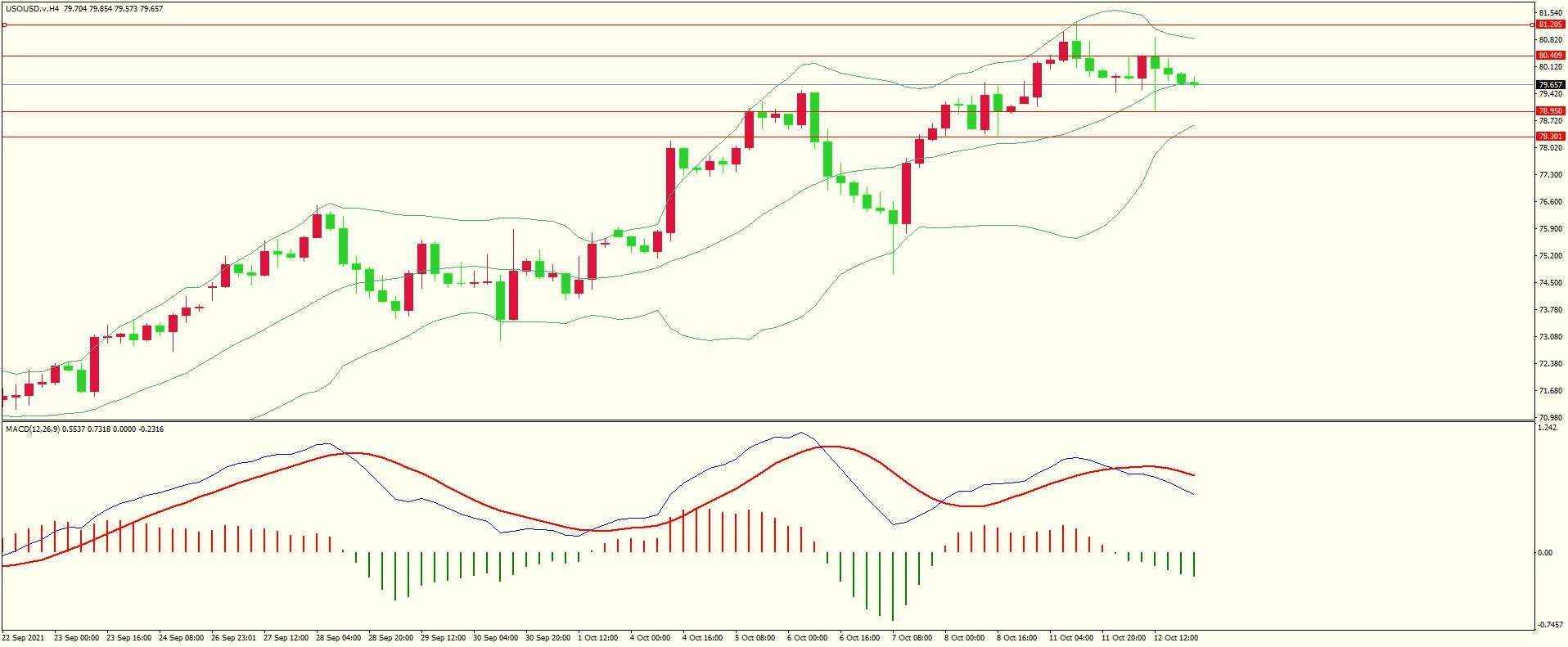Click the 24 Sep 08:00 time label
Image resolution: width=1568 pixels, height=647 pixels.
click(181, 637)
